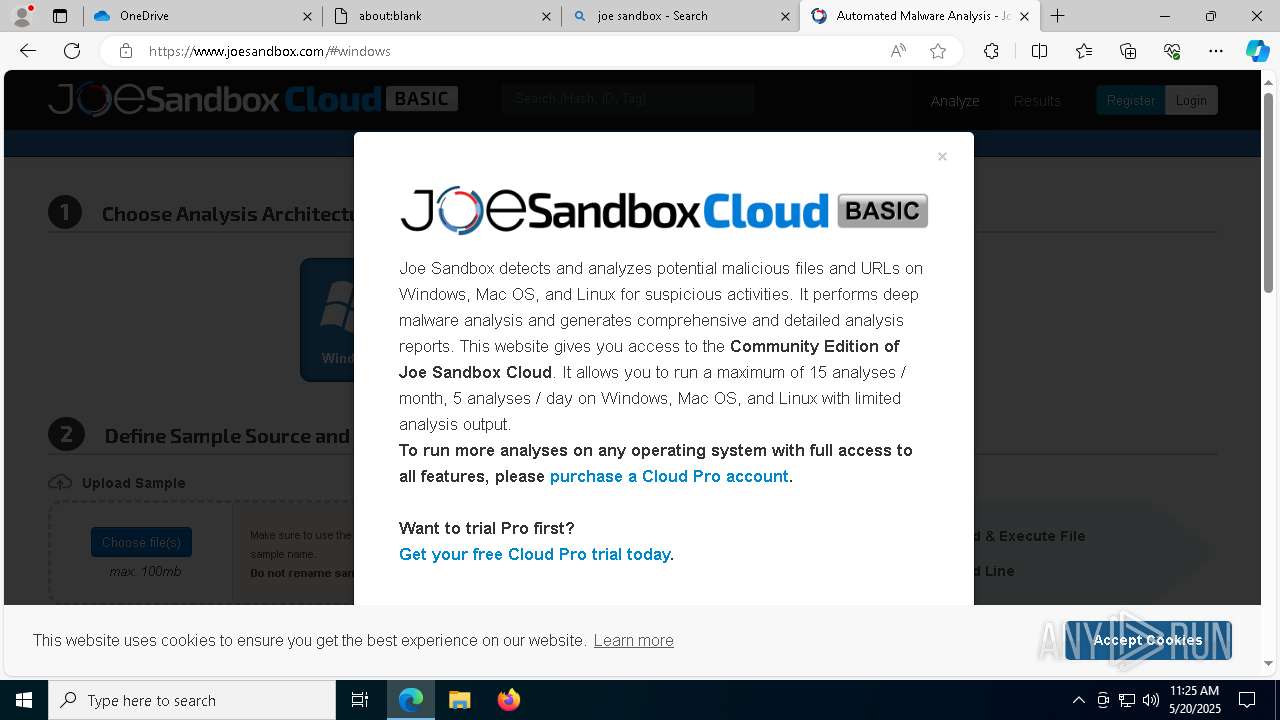Open volume control tray icon
The width and height of the screenshot is (1280, 720).
[x=1151, y=700]
